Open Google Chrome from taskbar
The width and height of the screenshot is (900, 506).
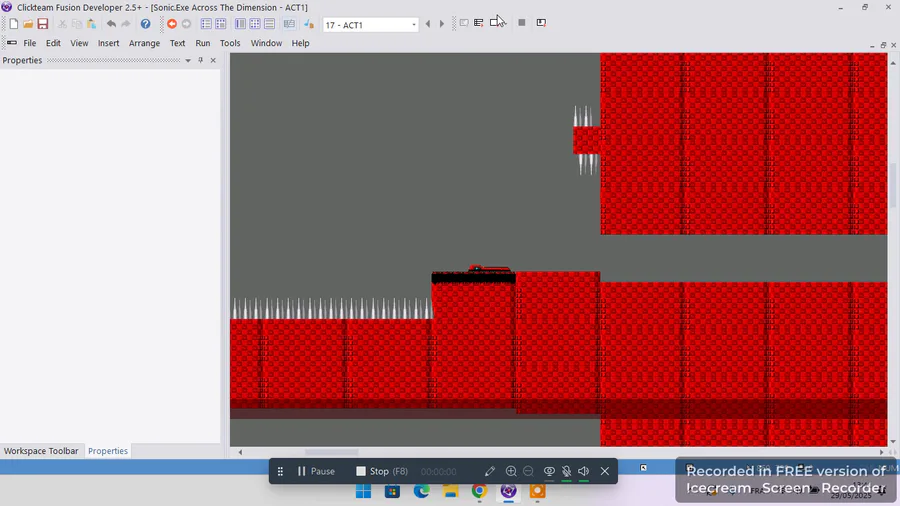pos(479,491)
